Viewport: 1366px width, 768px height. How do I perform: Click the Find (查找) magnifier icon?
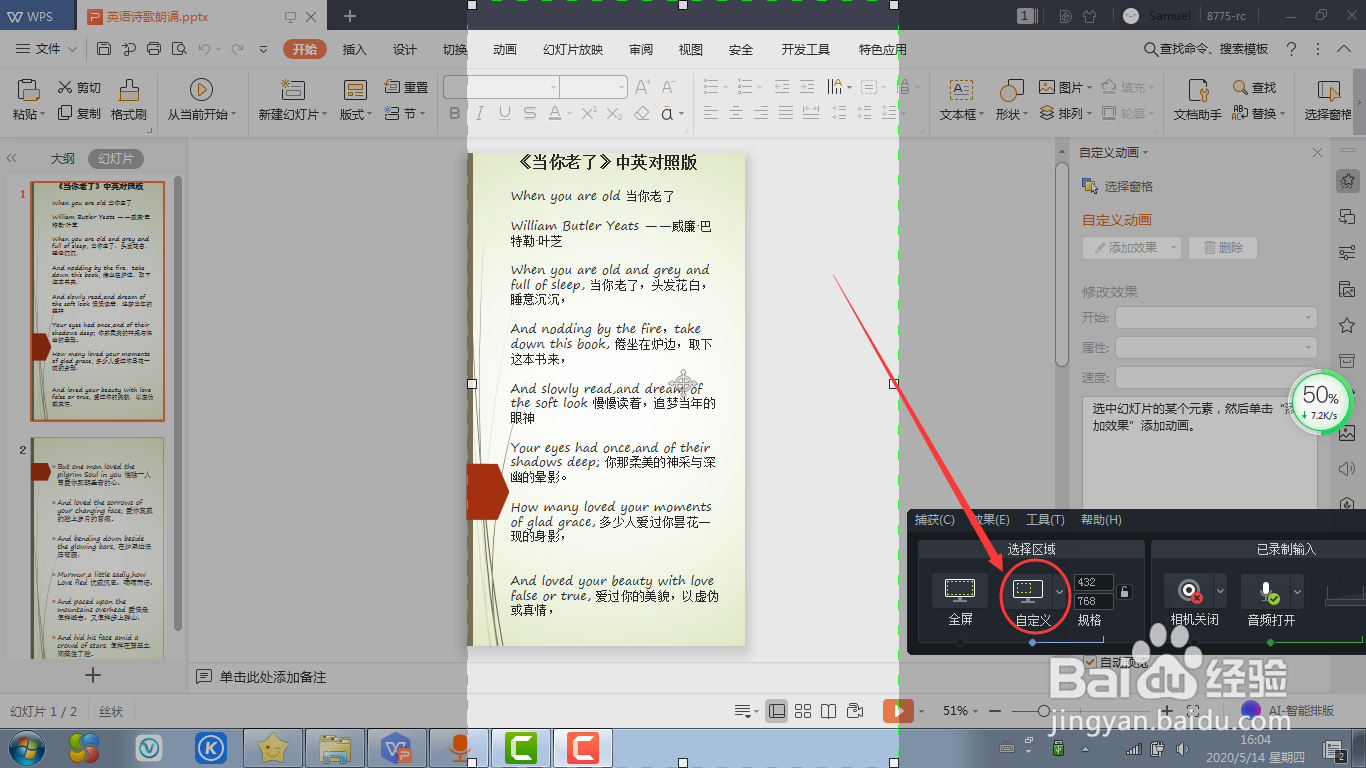[1240, 87]
